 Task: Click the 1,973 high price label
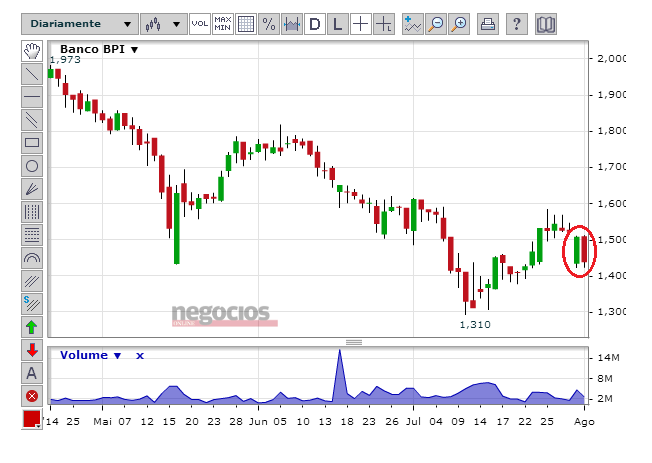[x=65, y=60]
